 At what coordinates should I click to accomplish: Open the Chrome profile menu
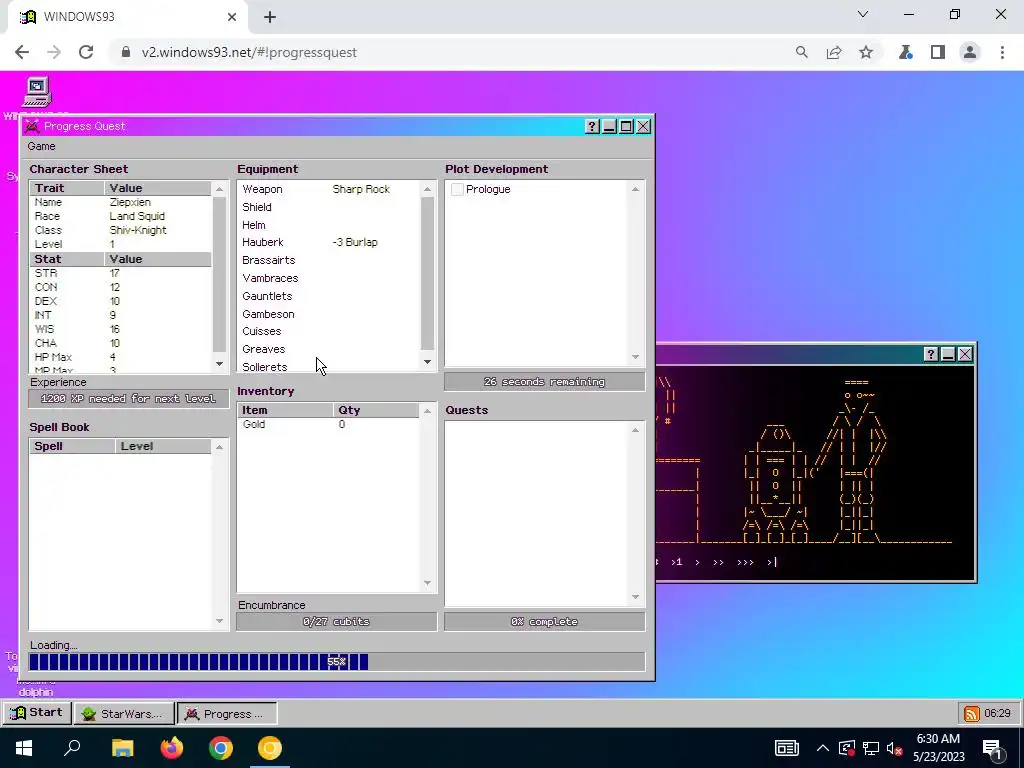(x=970, y=52)
